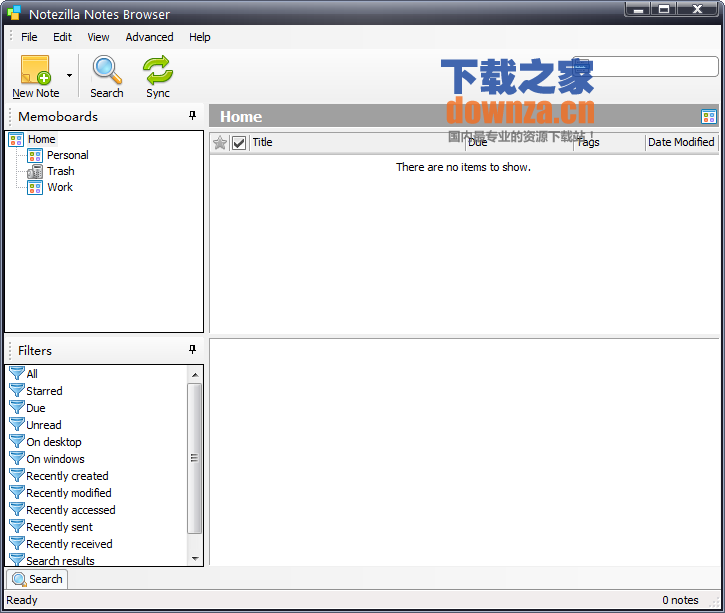
Task: Apply the On windows filter
Action: pos(55,459)
